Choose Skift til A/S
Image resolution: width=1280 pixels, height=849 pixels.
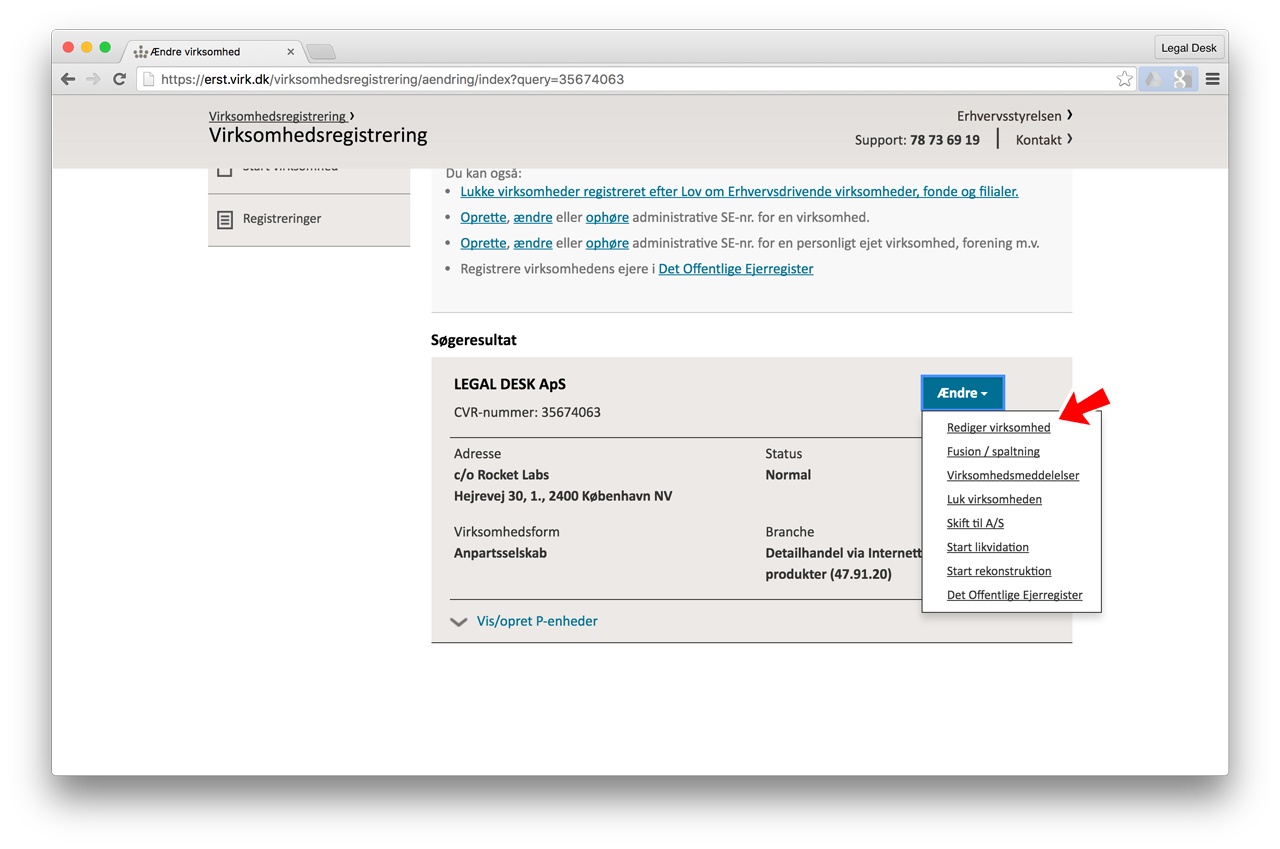coord(975,523)
